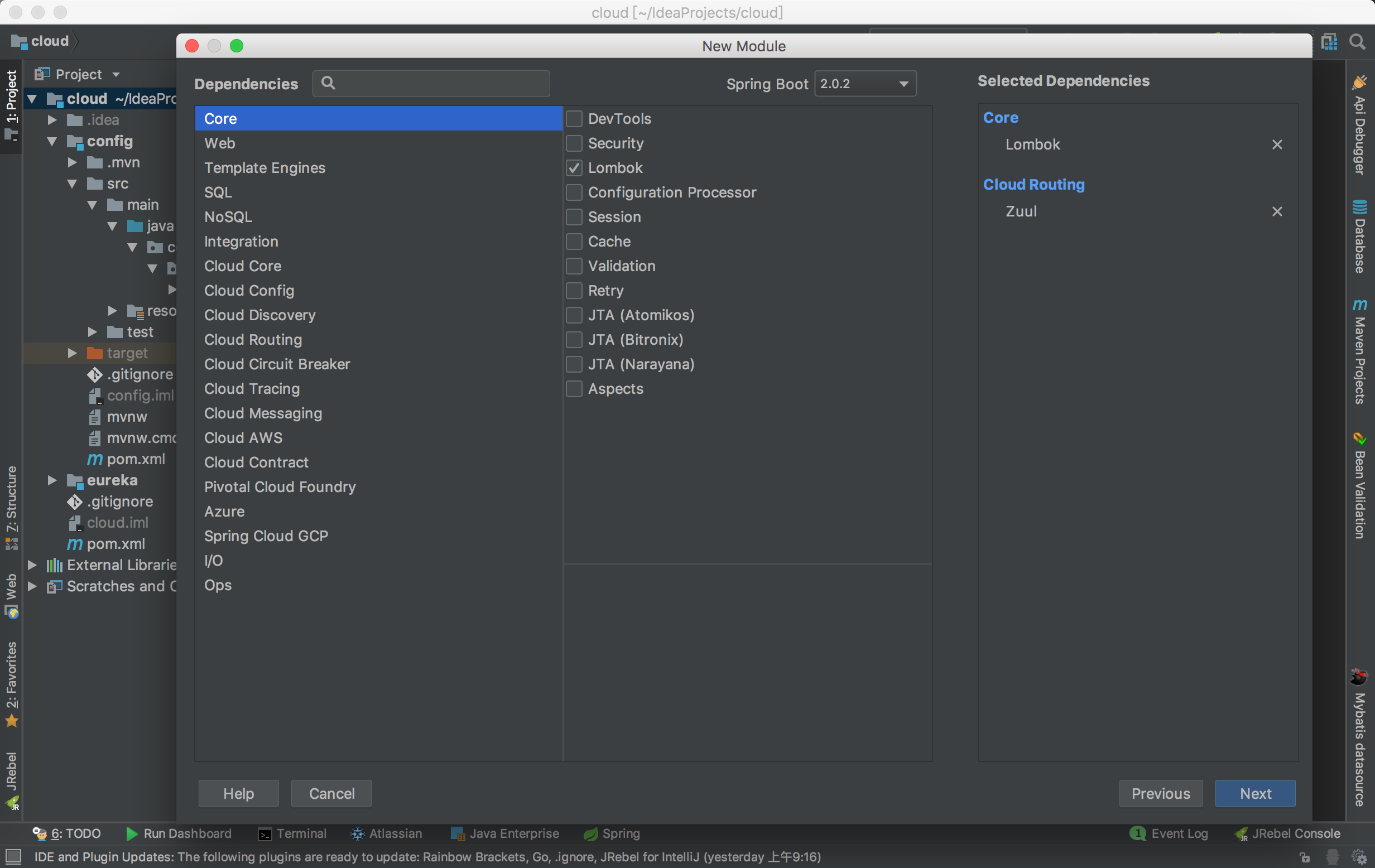Select the Cloud Discovery category
Viewport: 1375px width, 868px height.
(x=259, y=315)
